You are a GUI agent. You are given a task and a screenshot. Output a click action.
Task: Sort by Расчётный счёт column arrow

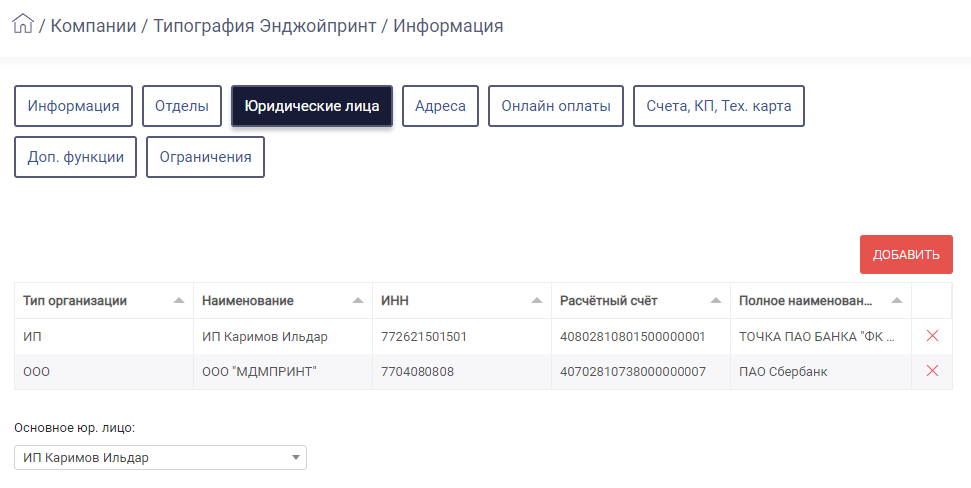click(x=716, y=300)
